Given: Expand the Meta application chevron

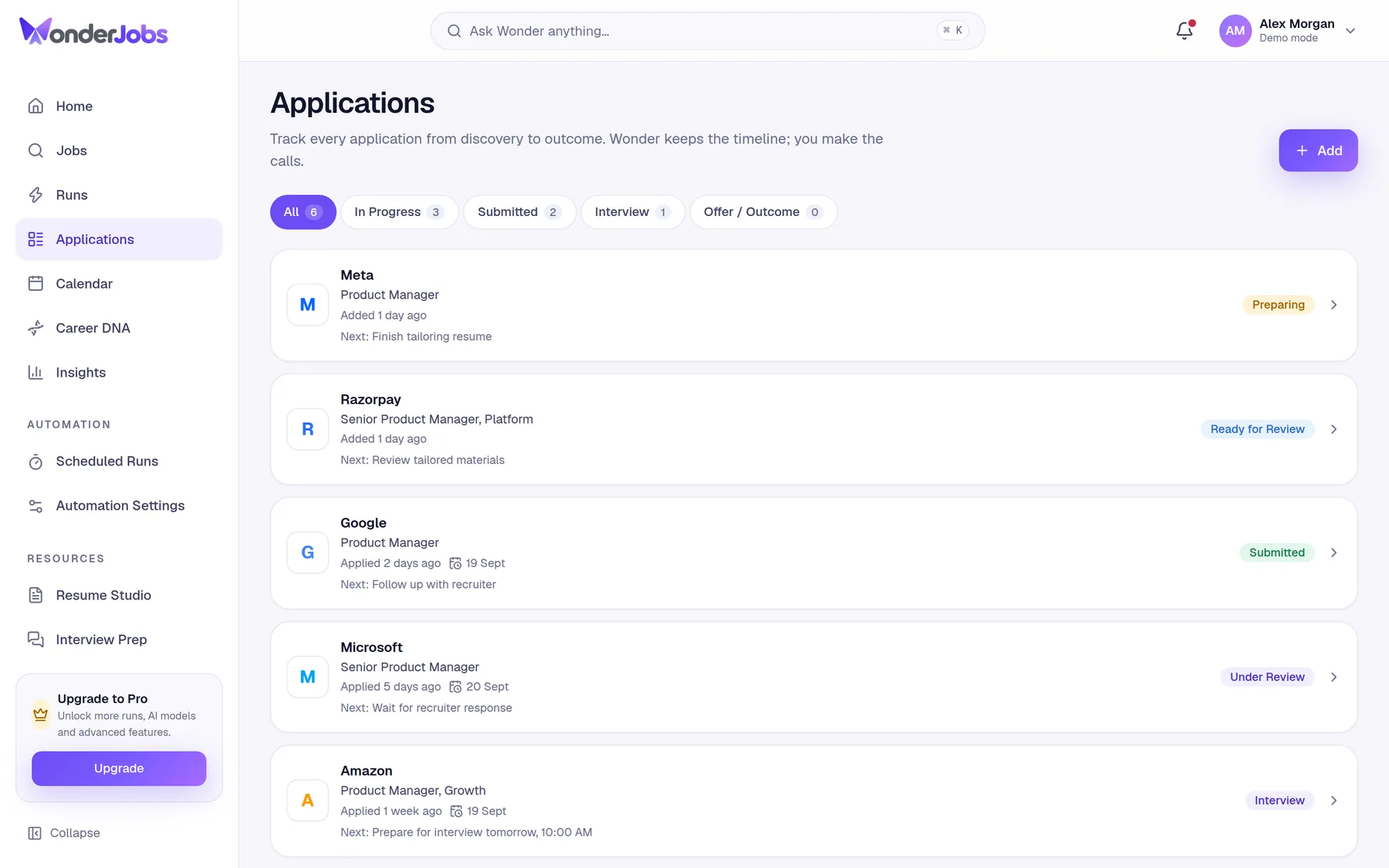Looking at the screenshot, I should (x=1333, y=305).
